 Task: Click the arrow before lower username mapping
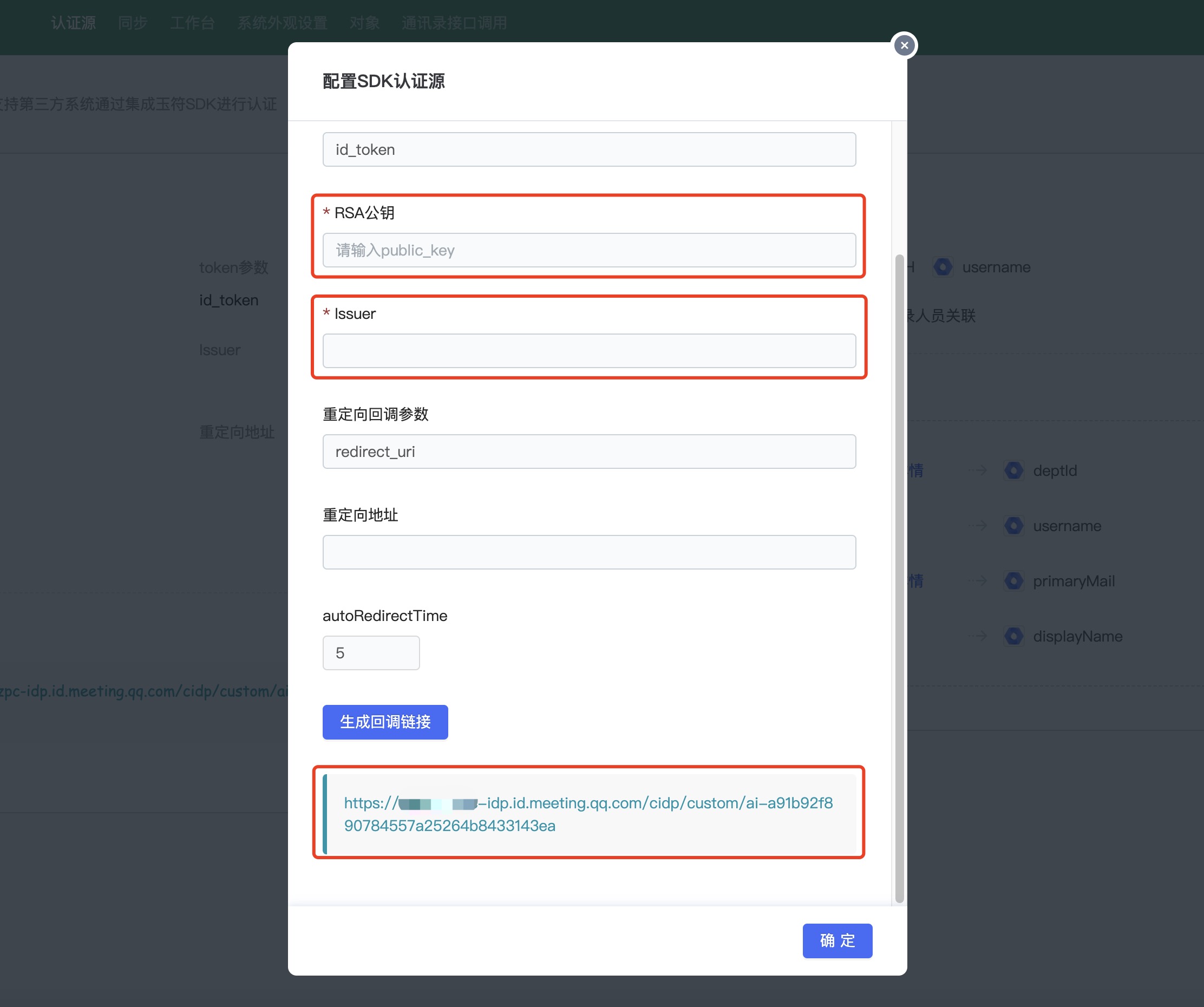(978, 525)
